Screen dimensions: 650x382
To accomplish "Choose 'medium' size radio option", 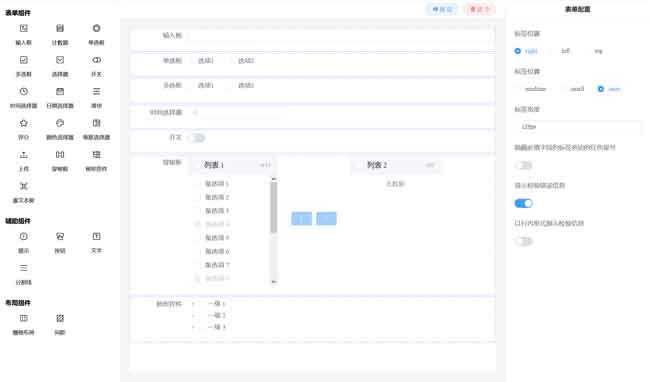I will pyautogui.click(x=518, y=89).
